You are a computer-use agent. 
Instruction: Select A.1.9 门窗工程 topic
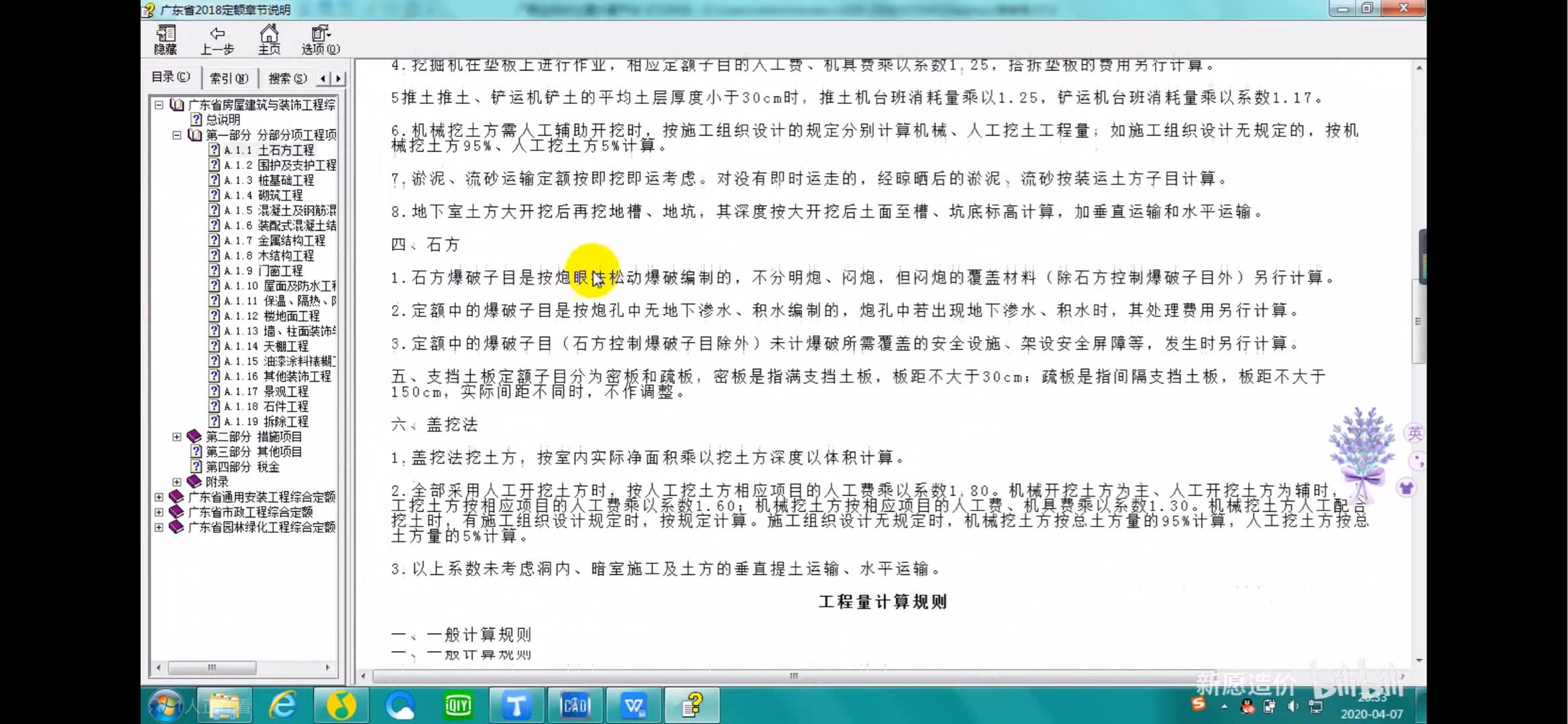(263, 270)
